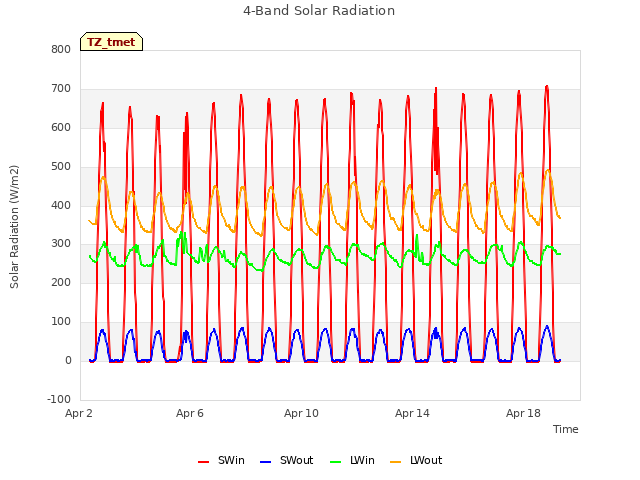Viewport: 640px width, 480px height.
Task: Click green LWin legend color marker
Action: coord(335,462)
